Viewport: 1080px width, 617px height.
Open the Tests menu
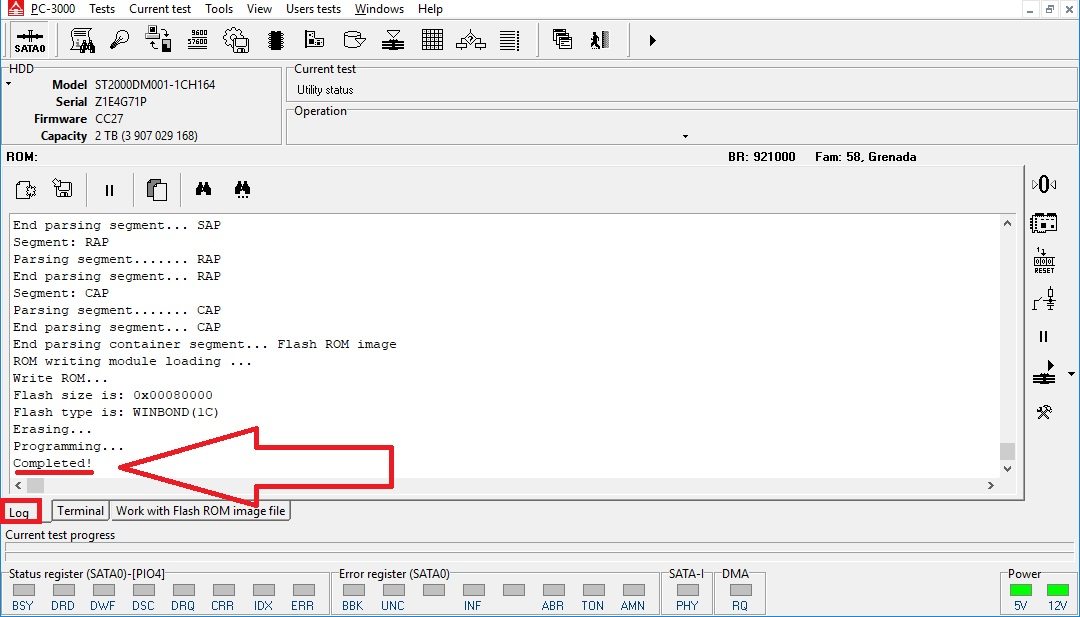[x=102, y=9]
